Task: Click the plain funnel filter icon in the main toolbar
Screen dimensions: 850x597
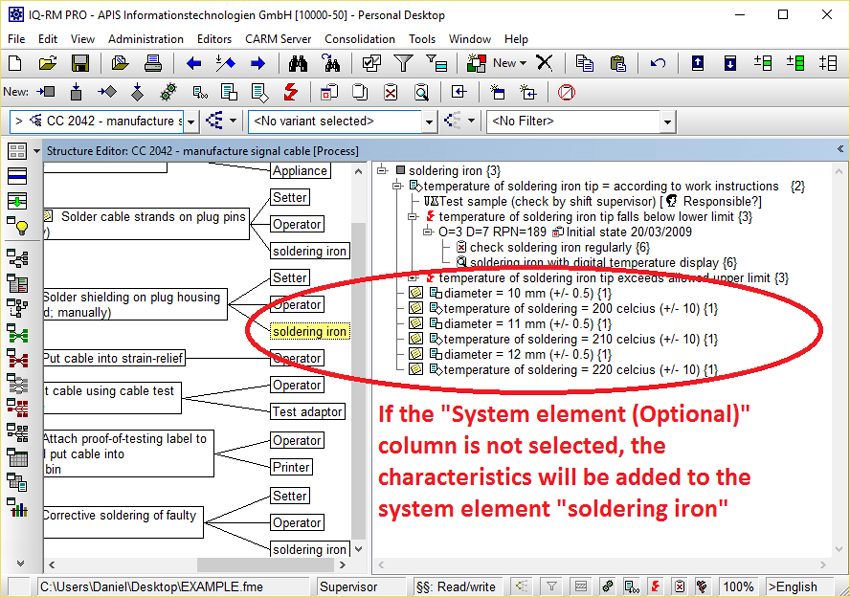Action: [x=403, y=63]
